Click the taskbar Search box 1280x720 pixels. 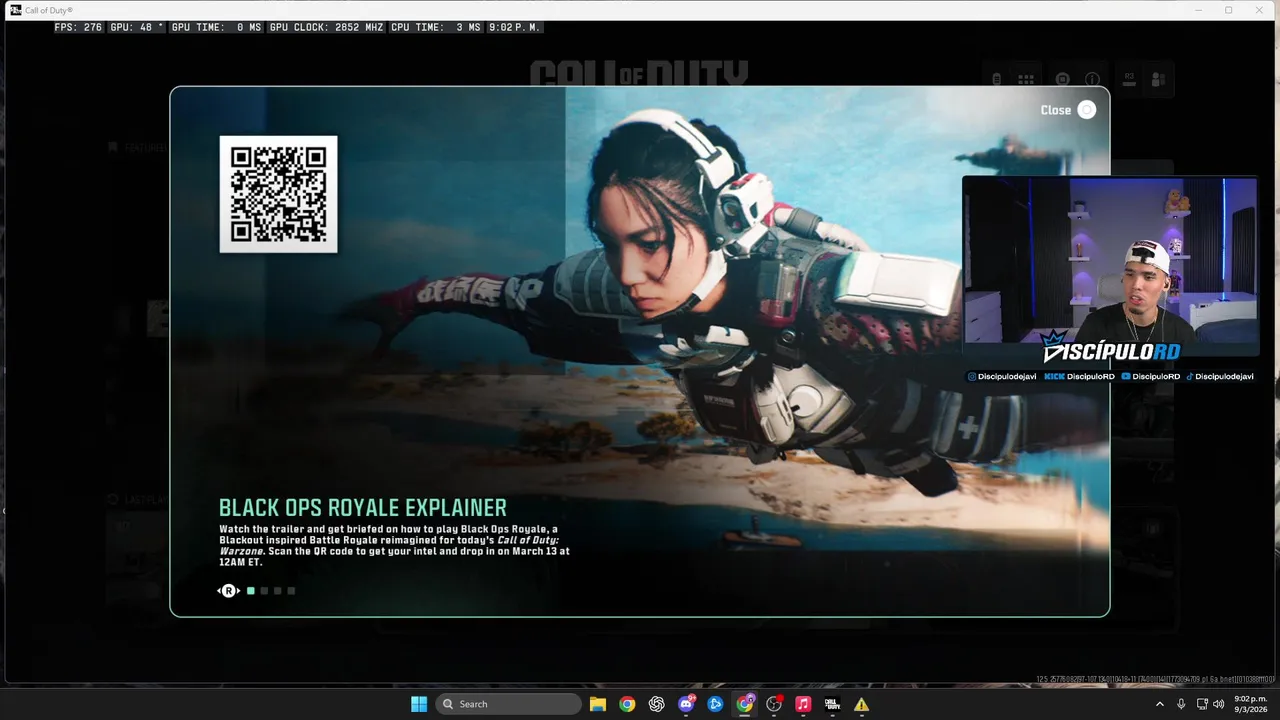point(509,704)
